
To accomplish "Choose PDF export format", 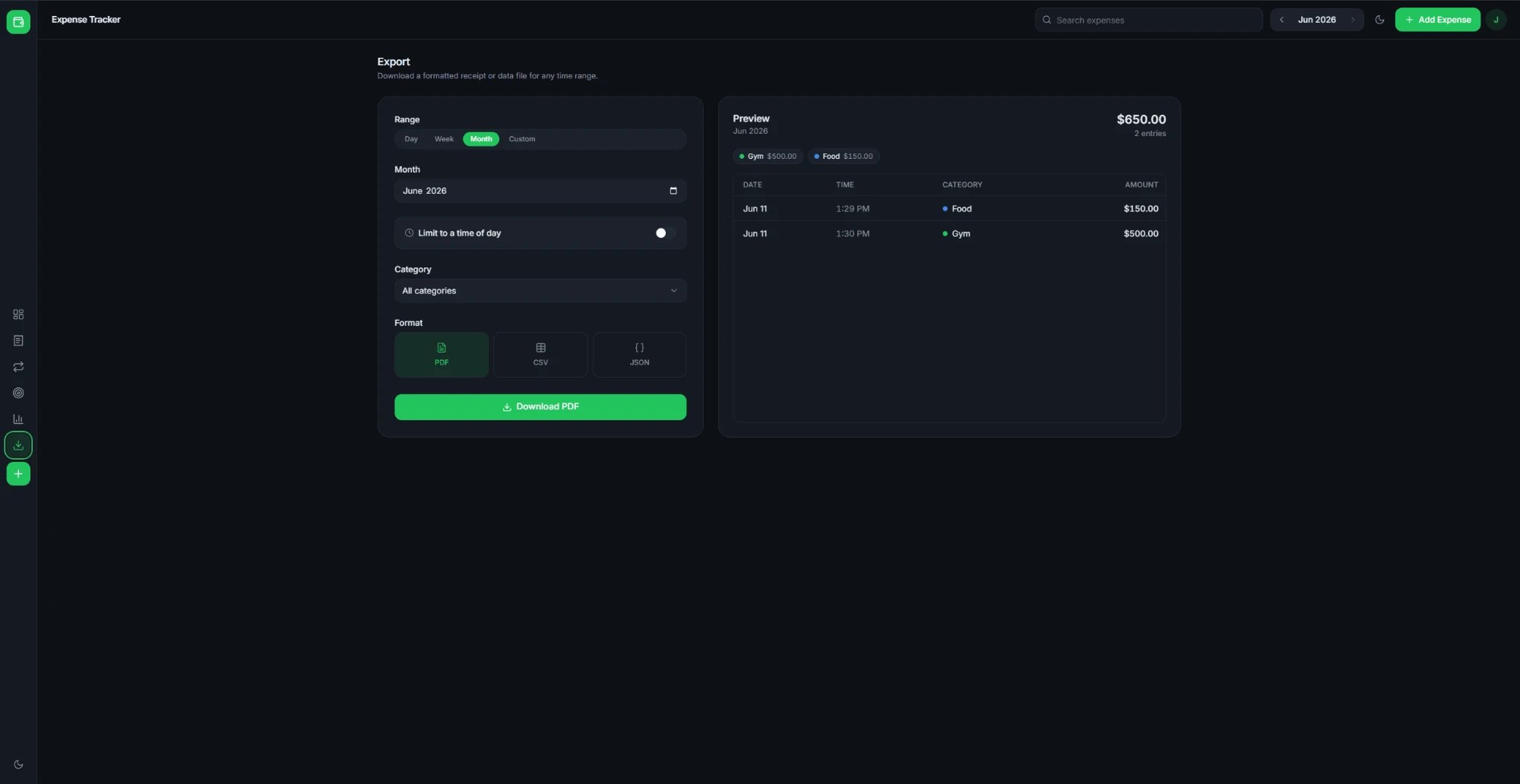I will 442,355.
